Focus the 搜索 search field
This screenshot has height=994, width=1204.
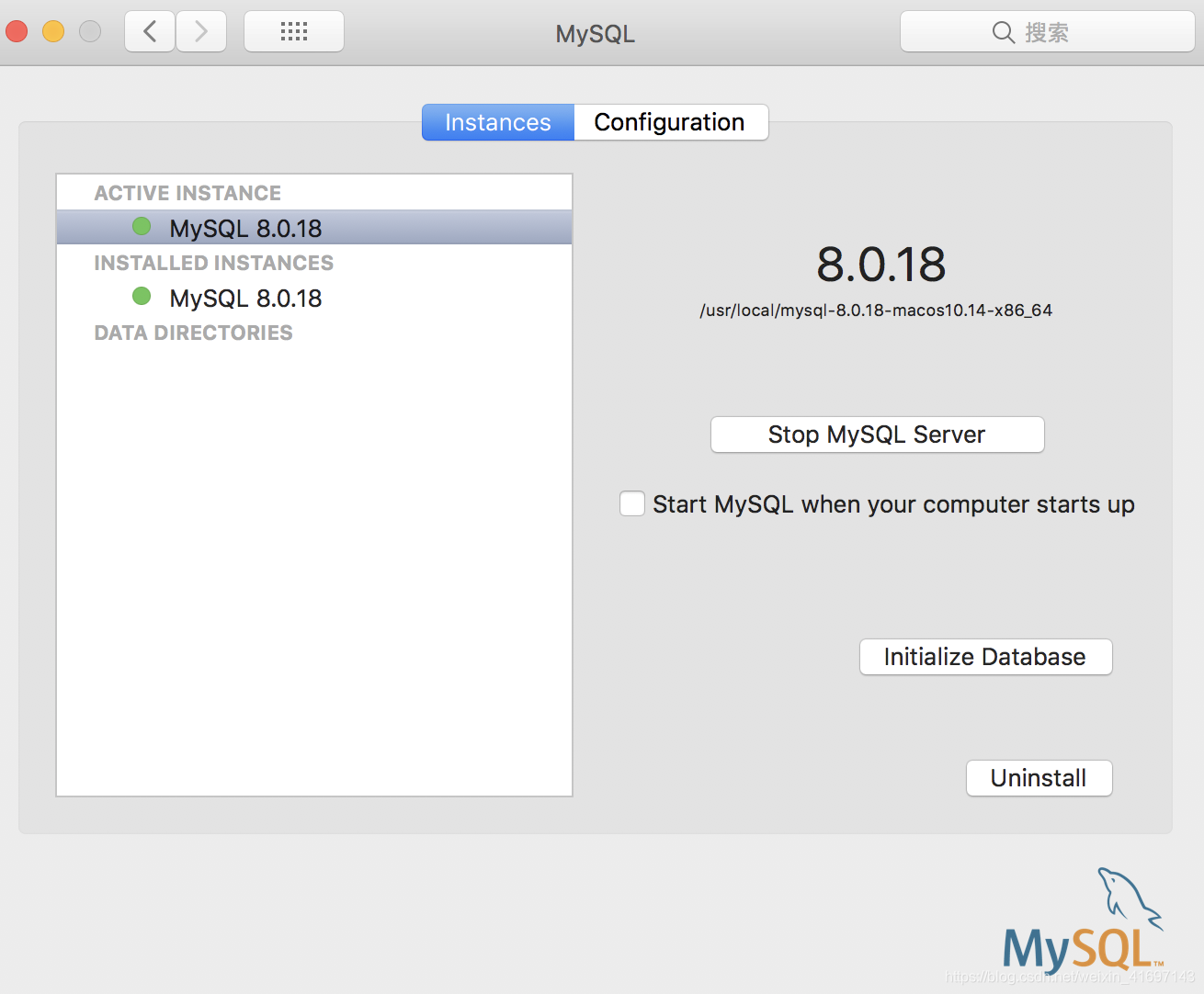pyautogui.click(x=1048, y=32)
